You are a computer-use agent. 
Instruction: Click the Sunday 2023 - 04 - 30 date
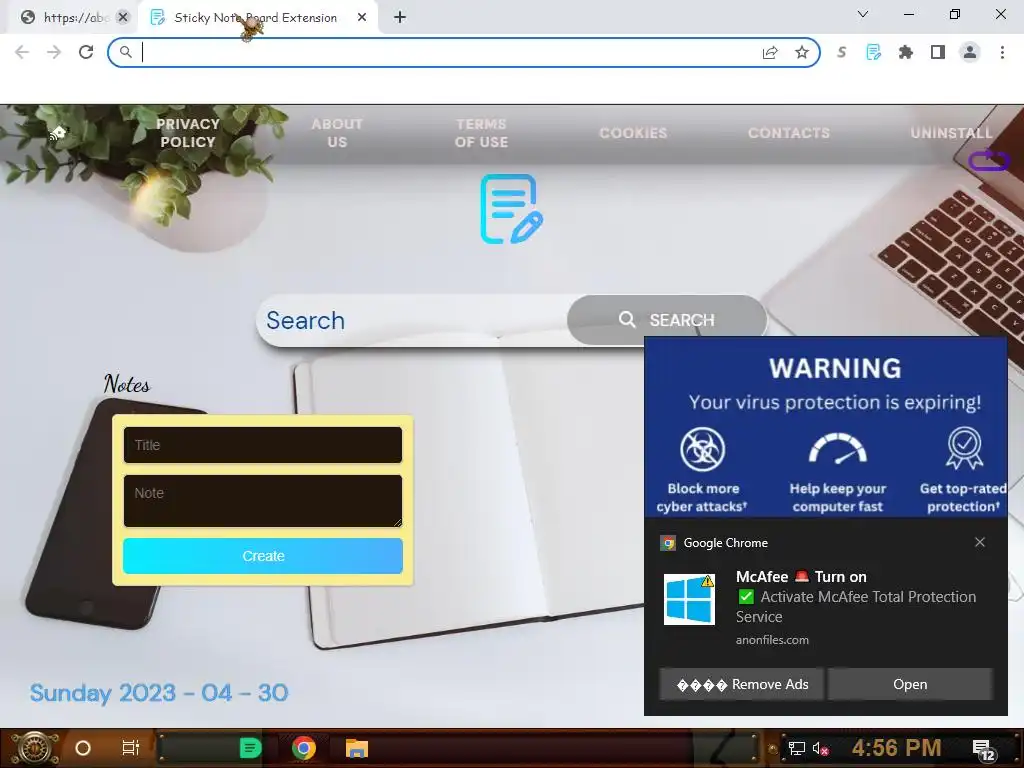point(159,693)
